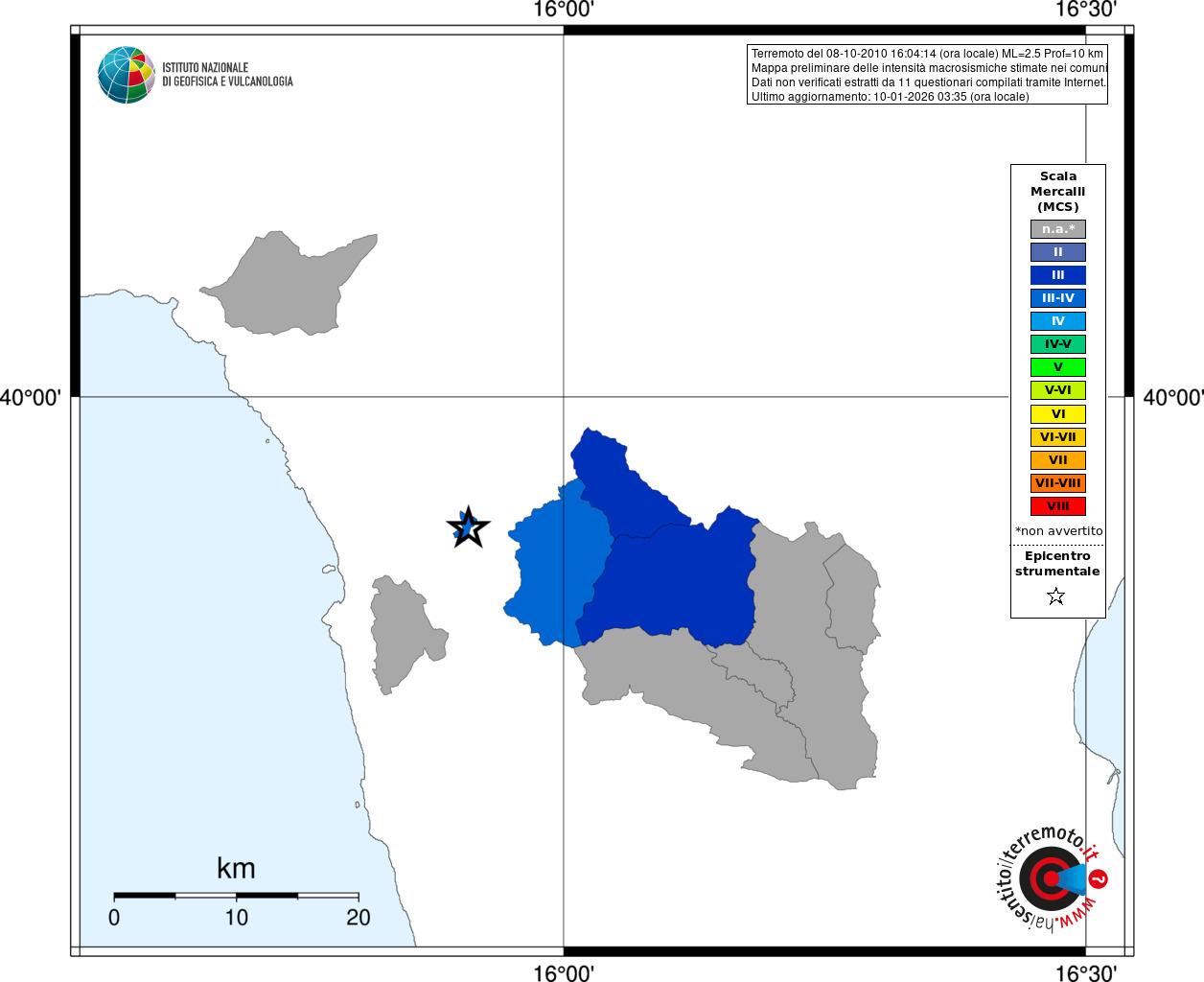Click the 'Terremoto del 08-10-2010' header line
The image size is (1204, 982).
[x=927, y=54]
